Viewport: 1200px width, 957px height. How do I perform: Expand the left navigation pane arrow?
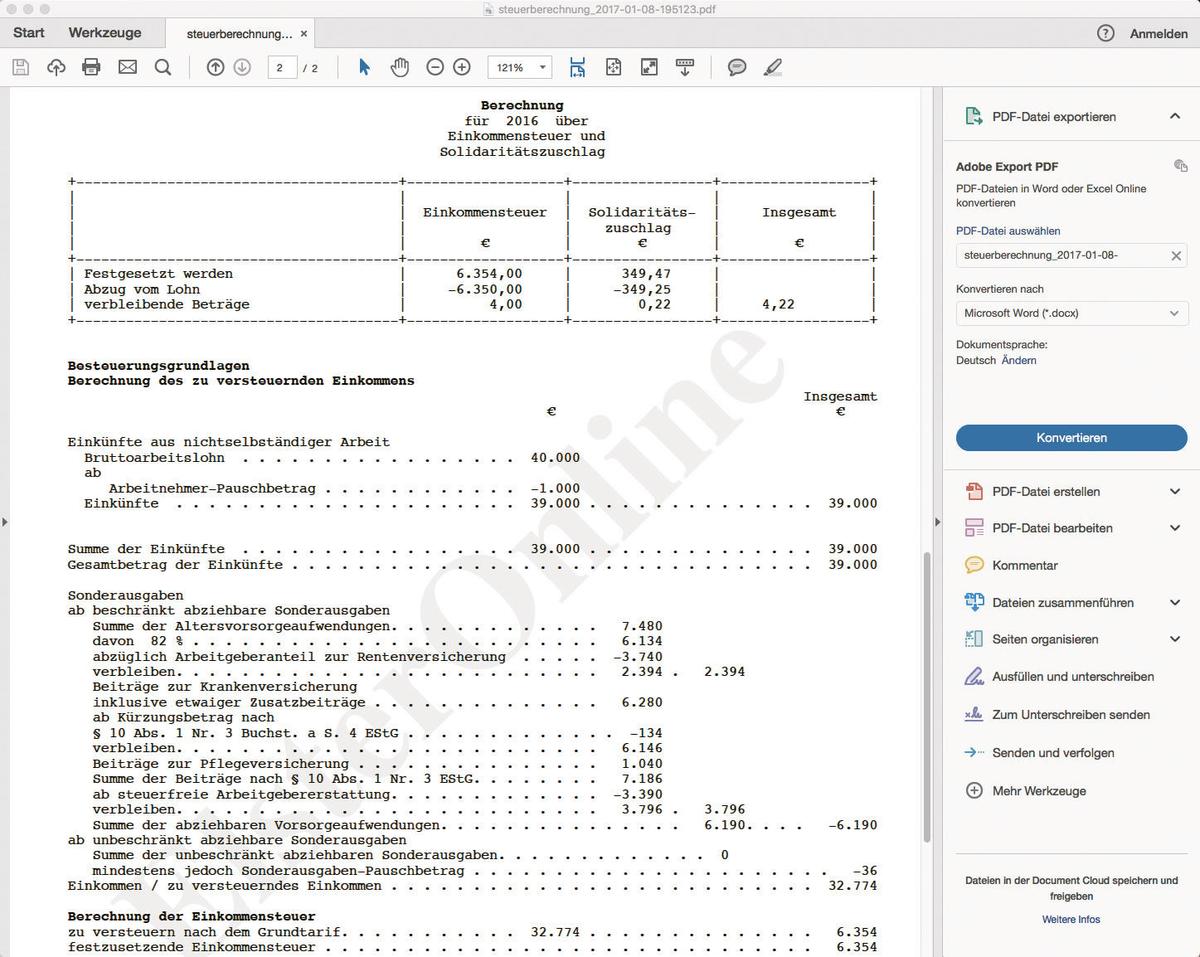tap(4, 521)
